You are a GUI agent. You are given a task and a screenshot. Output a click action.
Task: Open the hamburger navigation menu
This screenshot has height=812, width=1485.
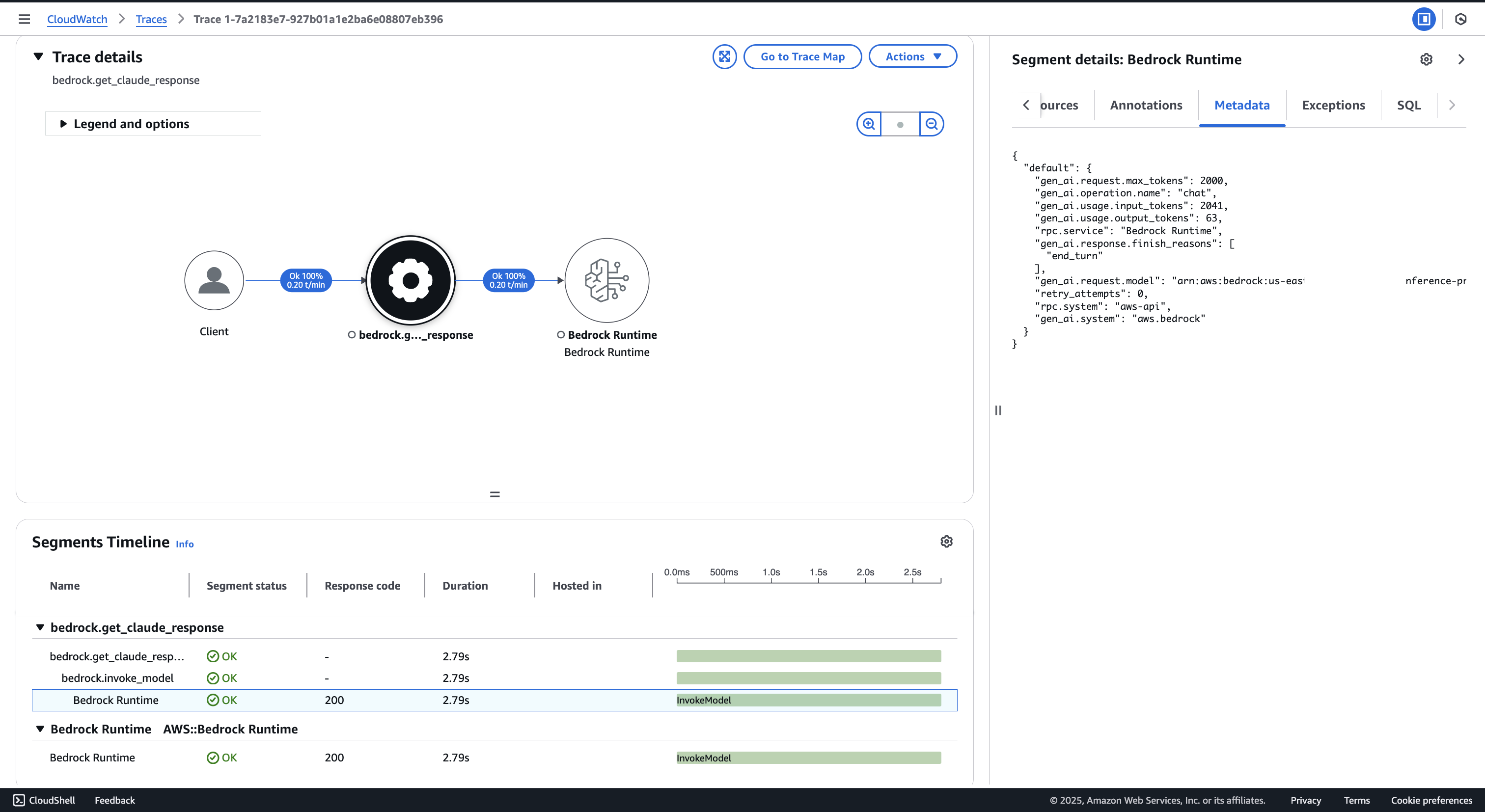24,19
